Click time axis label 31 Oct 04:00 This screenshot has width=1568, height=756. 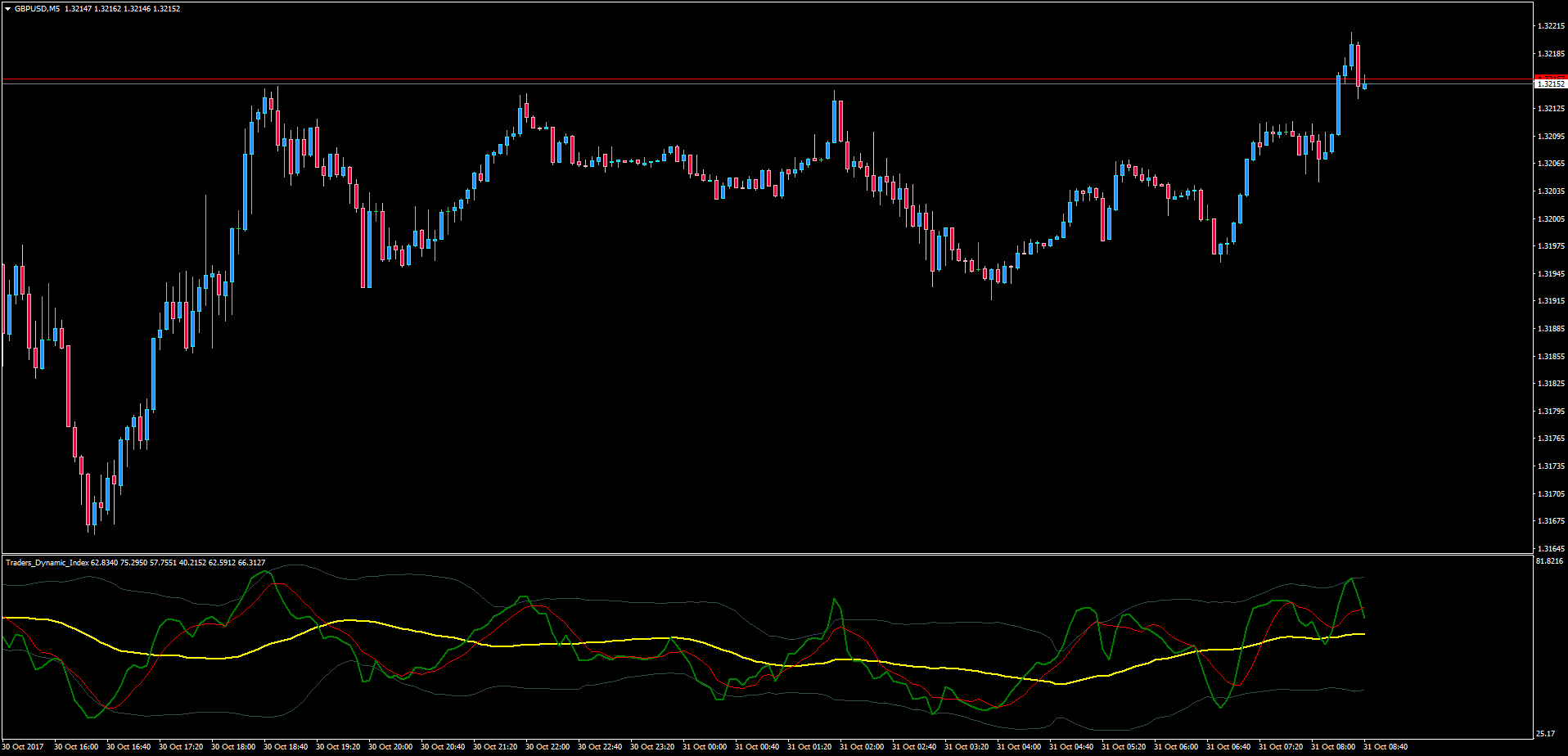tap(1019, 747)
